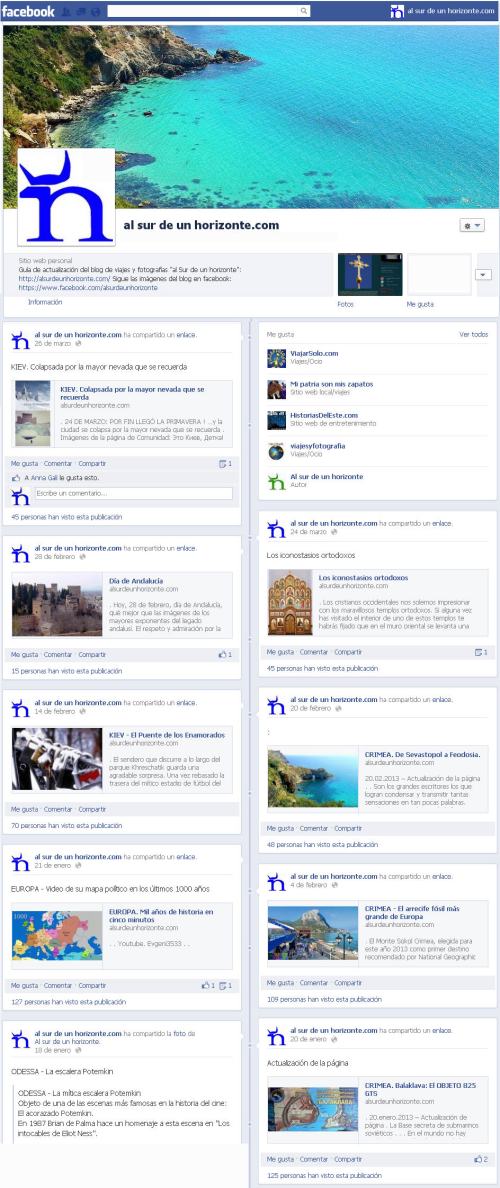Share the 26 de marzo KIEV post
Screen dimensions: 500x1188
pyautogui.click(x=92, y=464)
